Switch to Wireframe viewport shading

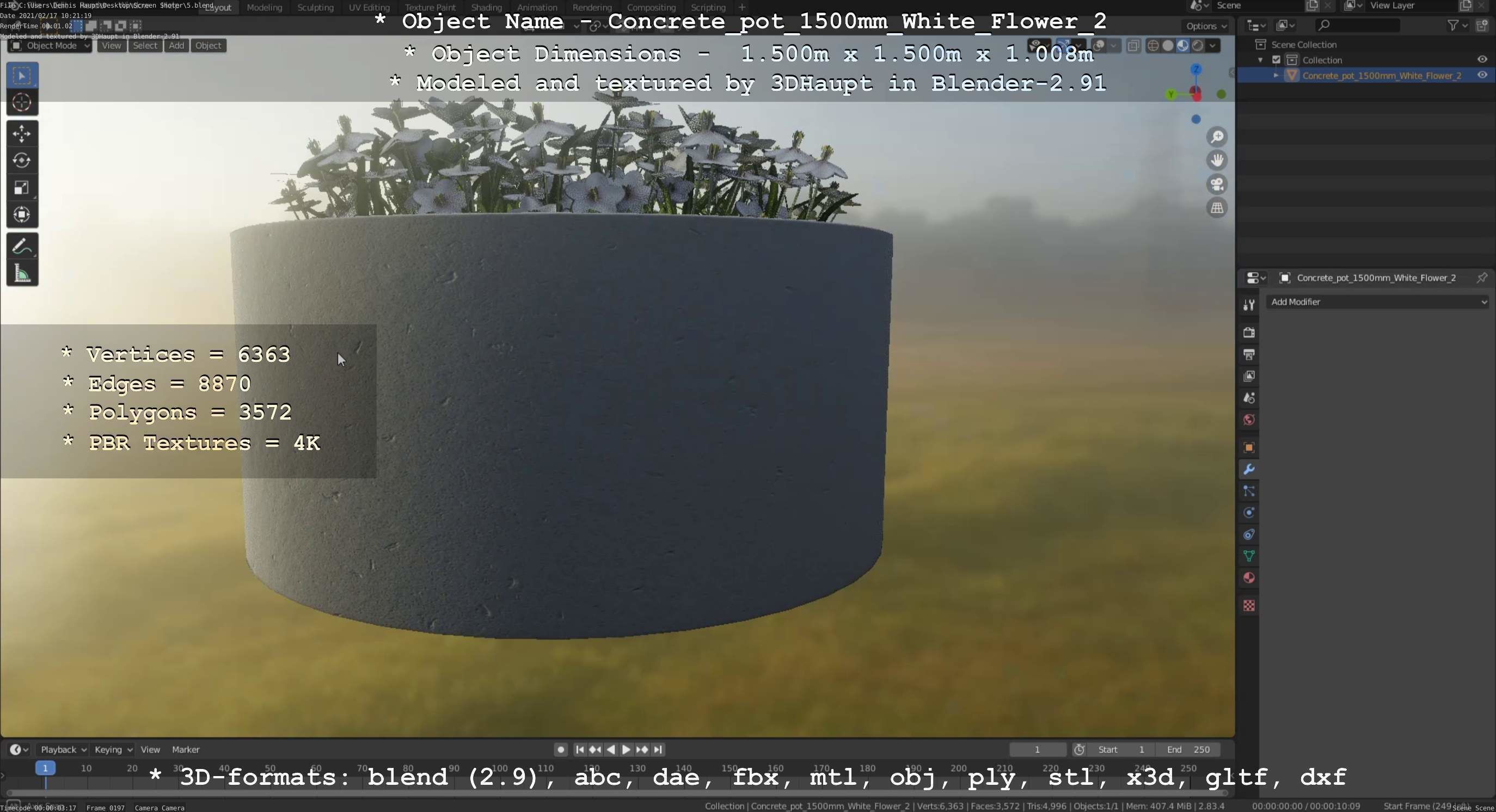(1154, 46)
